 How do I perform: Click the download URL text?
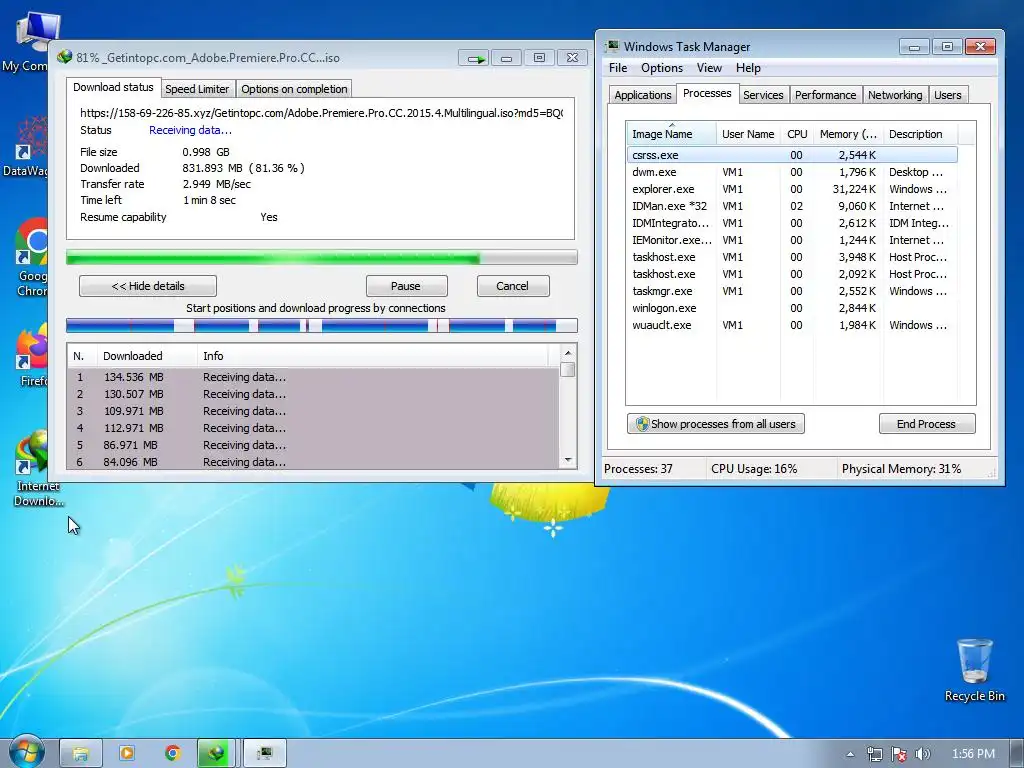(x=321, y=113)
